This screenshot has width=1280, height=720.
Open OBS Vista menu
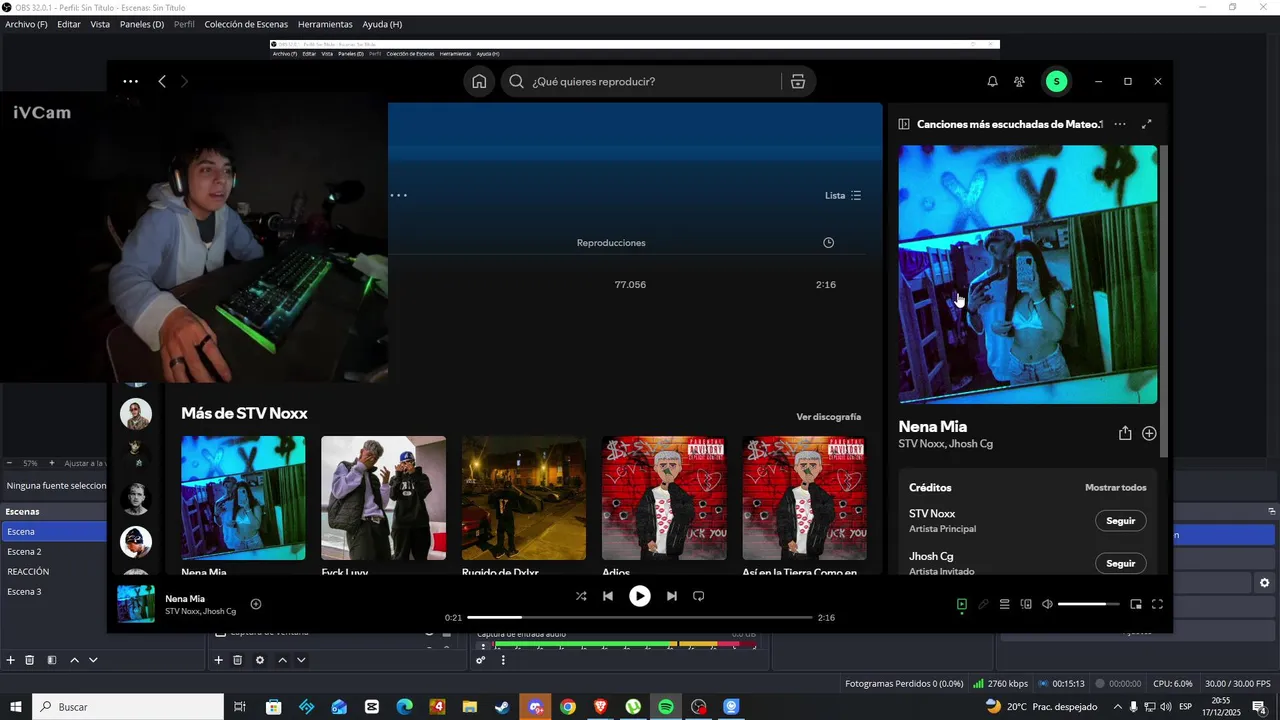pyautogui.click(x=100, y=24)
